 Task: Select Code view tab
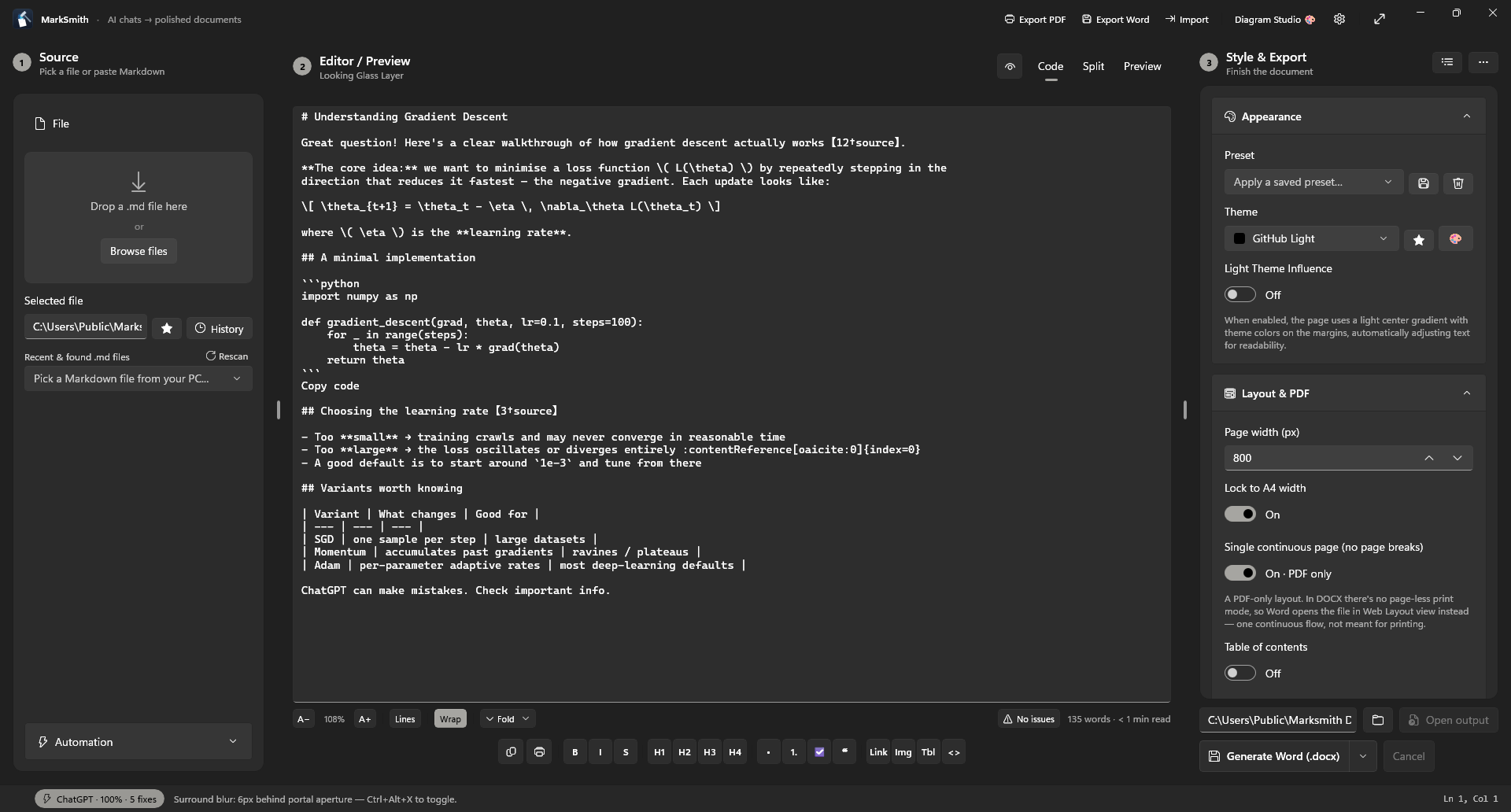(x=1051, y=66)
